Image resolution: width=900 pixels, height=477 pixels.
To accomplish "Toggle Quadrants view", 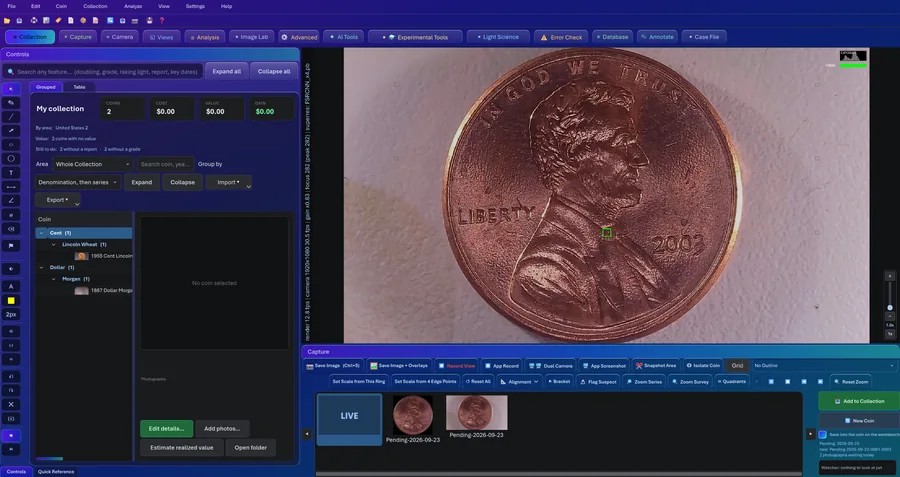I will [x=732, y=382].
